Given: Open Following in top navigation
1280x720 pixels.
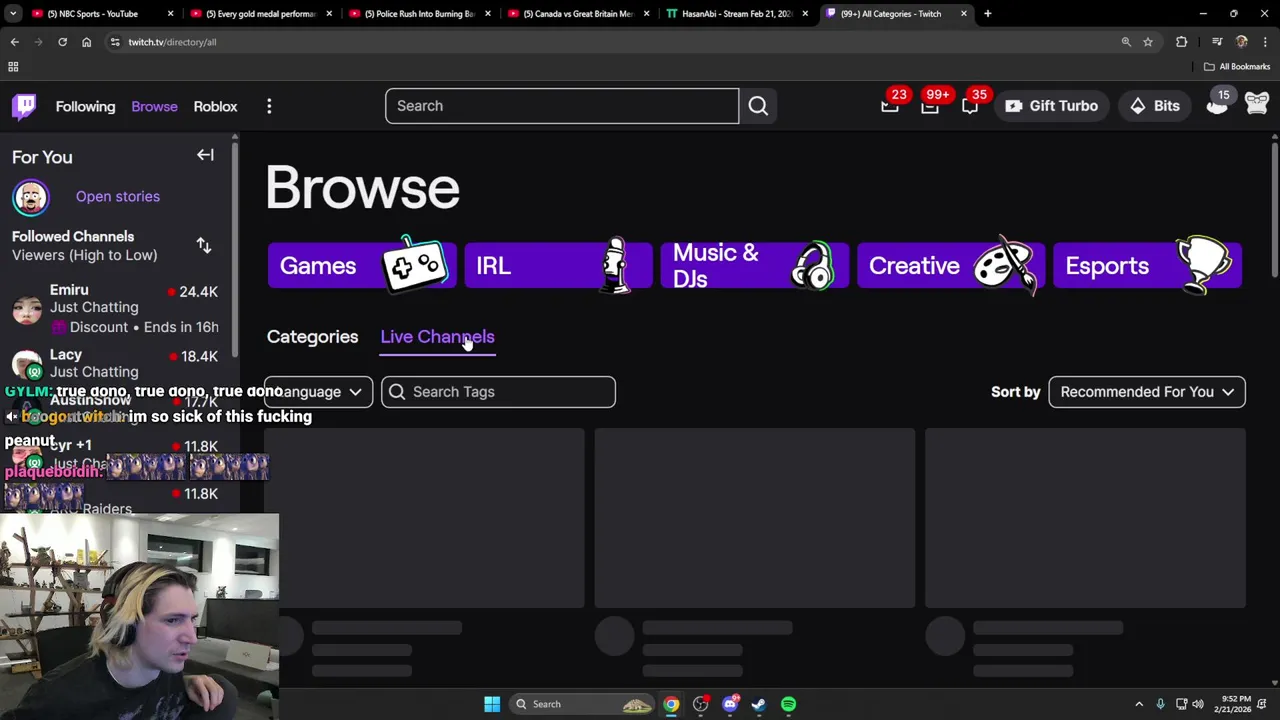Looking at the screenshot, I should coord(85,106).
